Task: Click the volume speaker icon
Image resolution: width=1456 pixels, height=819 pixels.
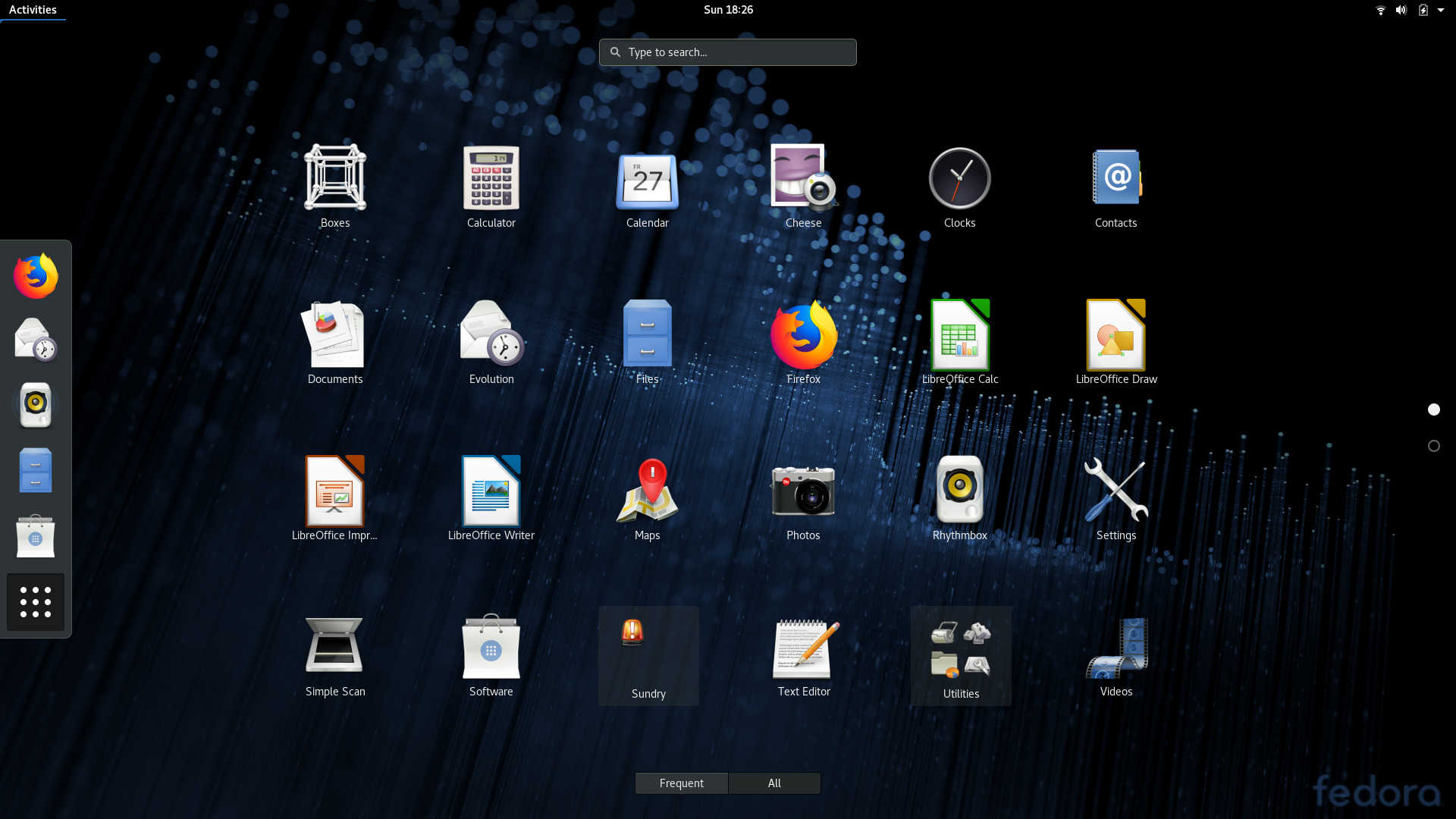Action: (x=1401, y=10)
